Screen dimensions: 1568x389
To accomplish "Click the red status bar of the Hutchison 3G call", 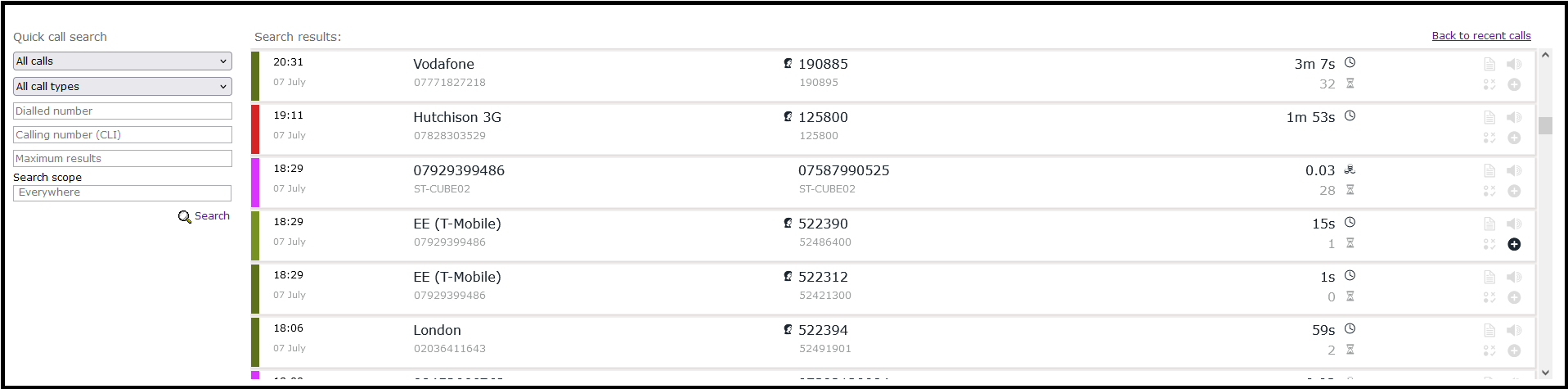I will tap(255, 129).
